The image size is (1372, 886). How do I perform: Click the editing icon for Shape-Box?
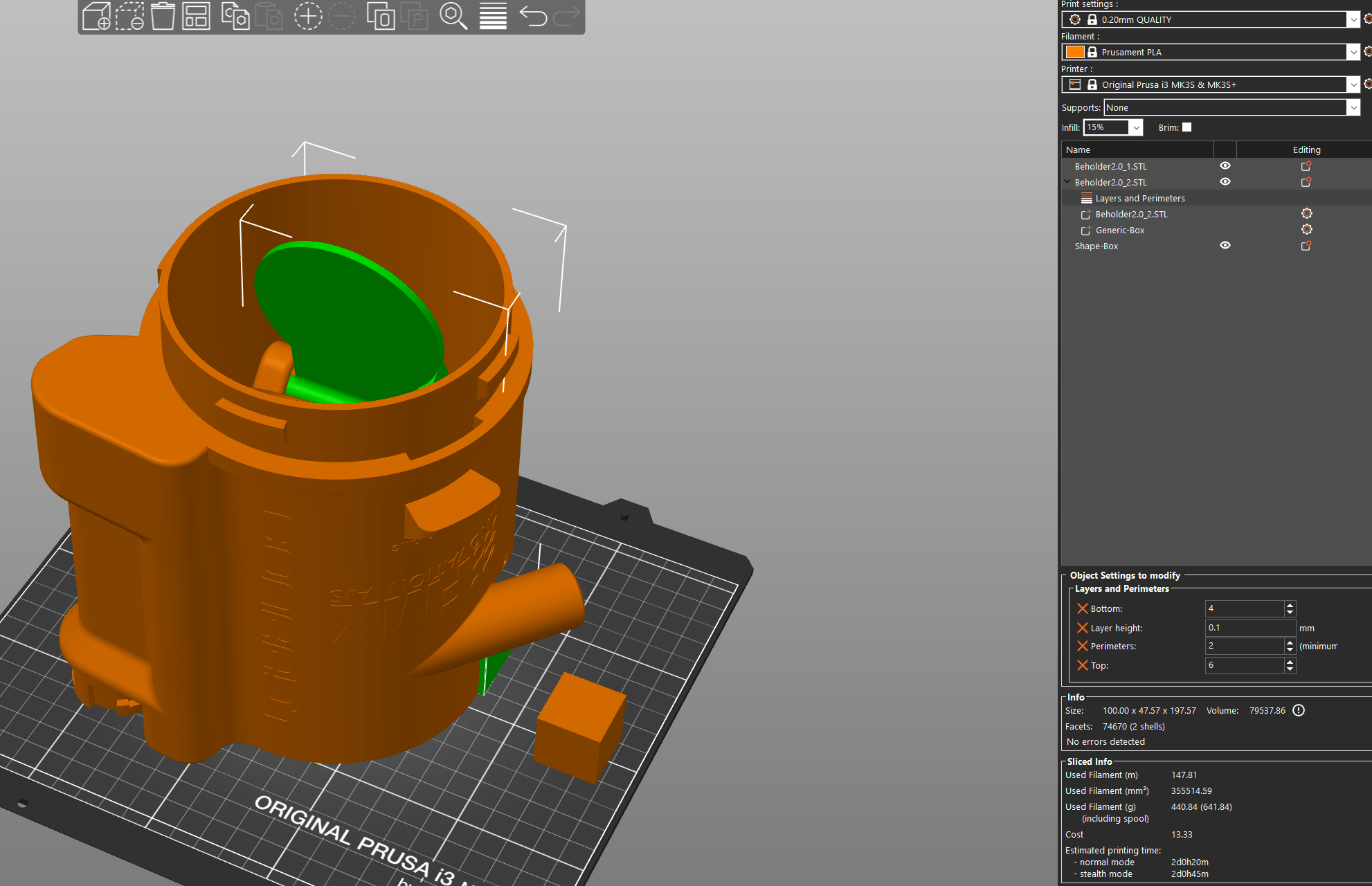pyautogui.click(x=1306, y=246)
